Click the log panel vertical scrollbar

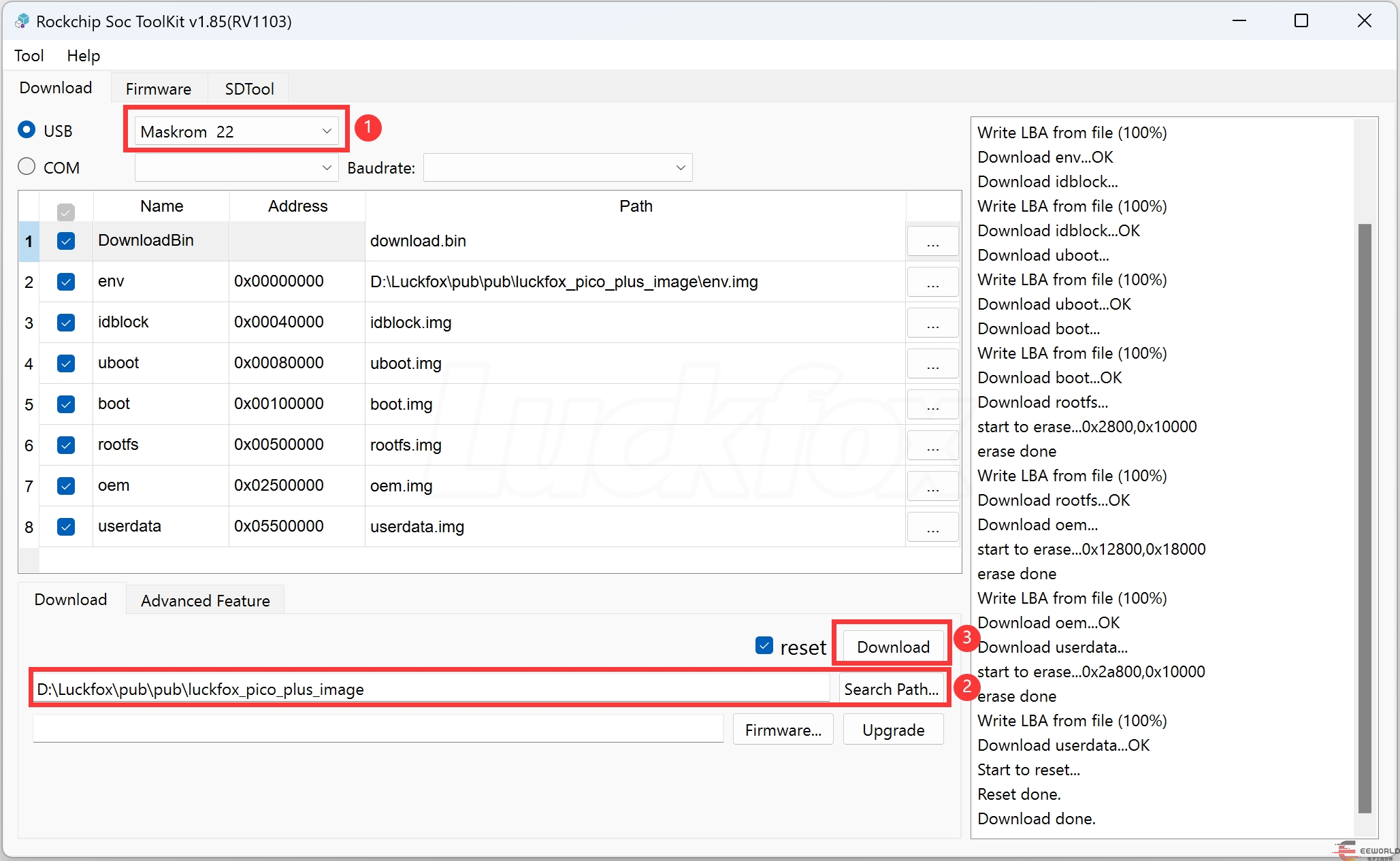coord(1365,517)
